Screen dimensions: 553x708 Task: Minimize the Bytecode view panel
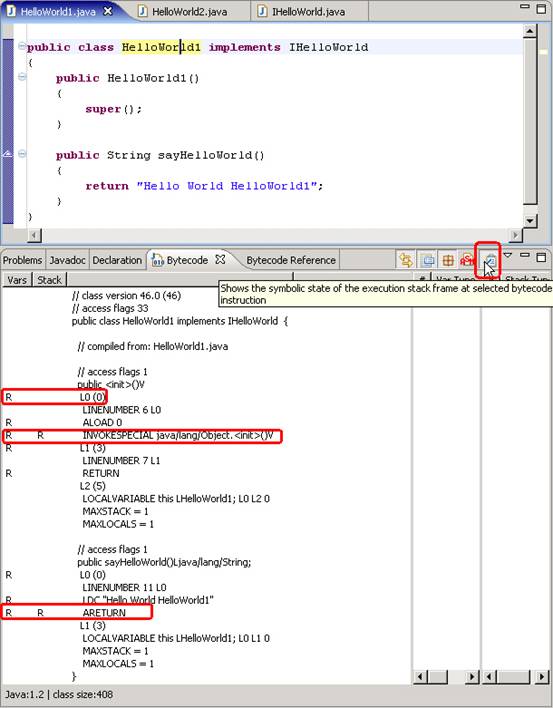[x=525, y=255]
